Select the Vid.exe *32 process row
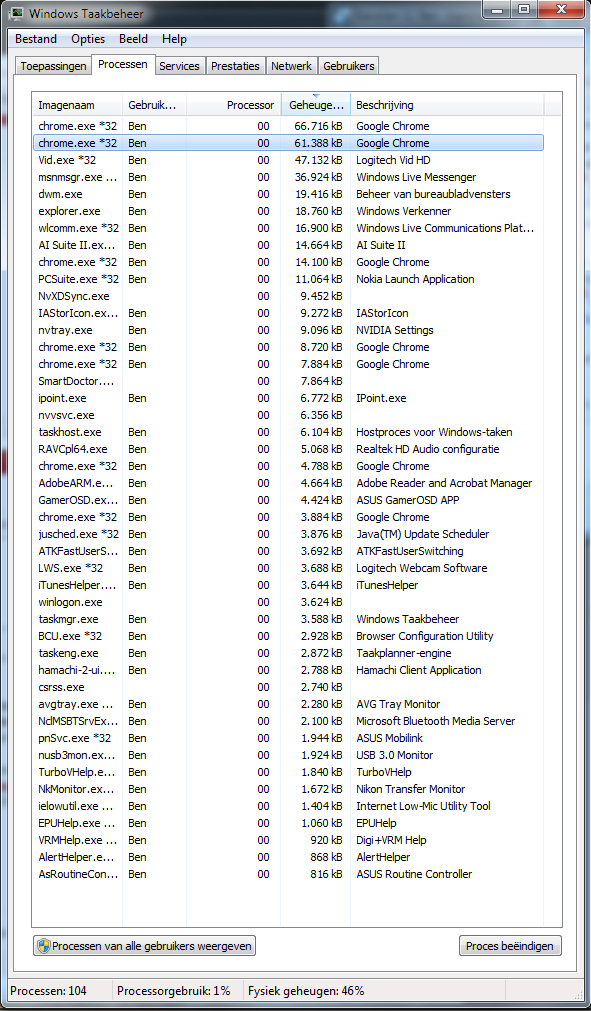Screen dimensions: 591x1011 tap(288, 160)
